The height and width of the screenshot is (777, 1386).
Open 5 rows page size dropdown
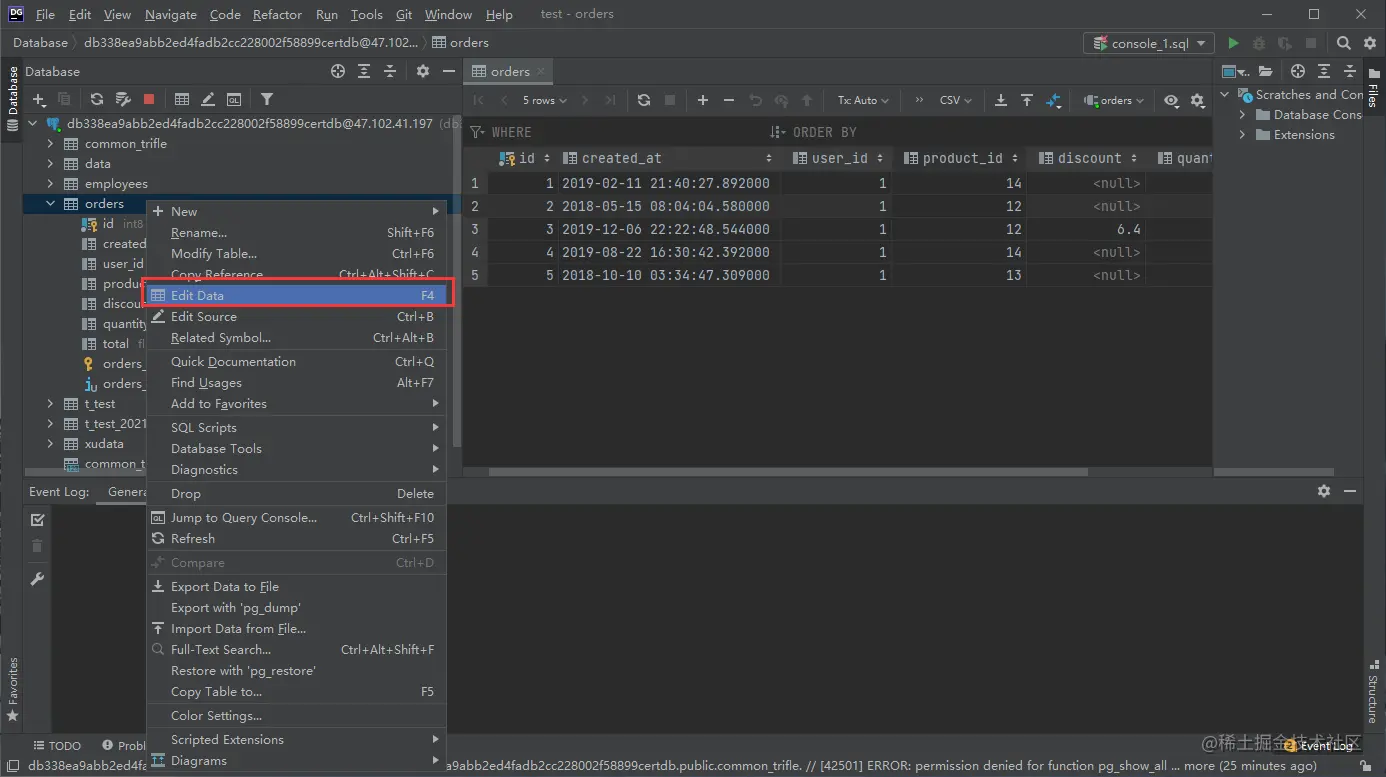click(545, 100)
